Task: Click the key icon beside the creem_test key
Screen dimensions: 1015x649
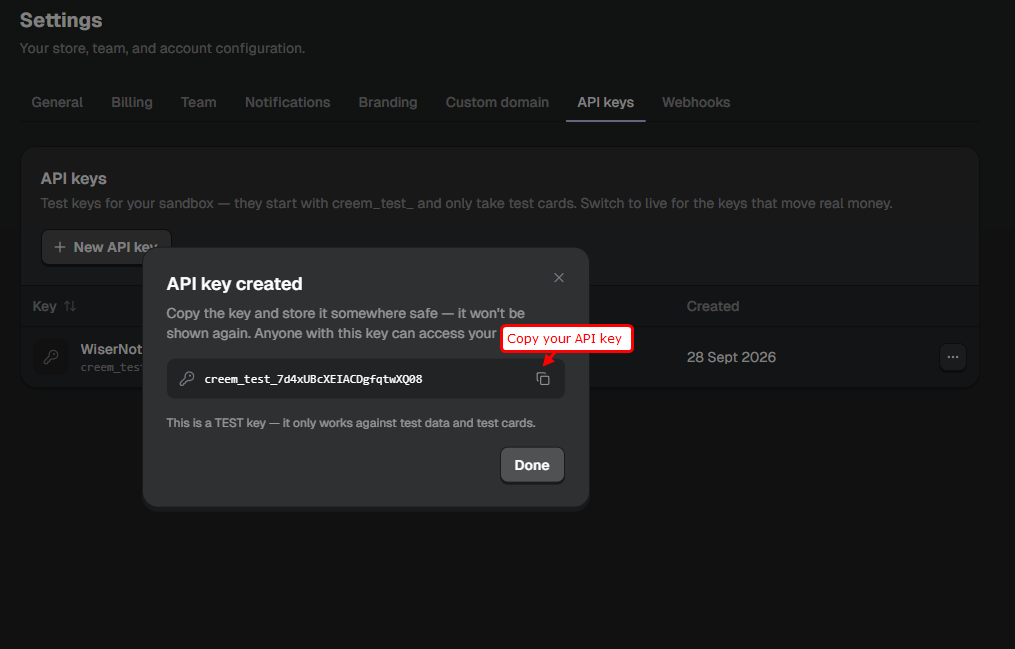Action: 187,379
